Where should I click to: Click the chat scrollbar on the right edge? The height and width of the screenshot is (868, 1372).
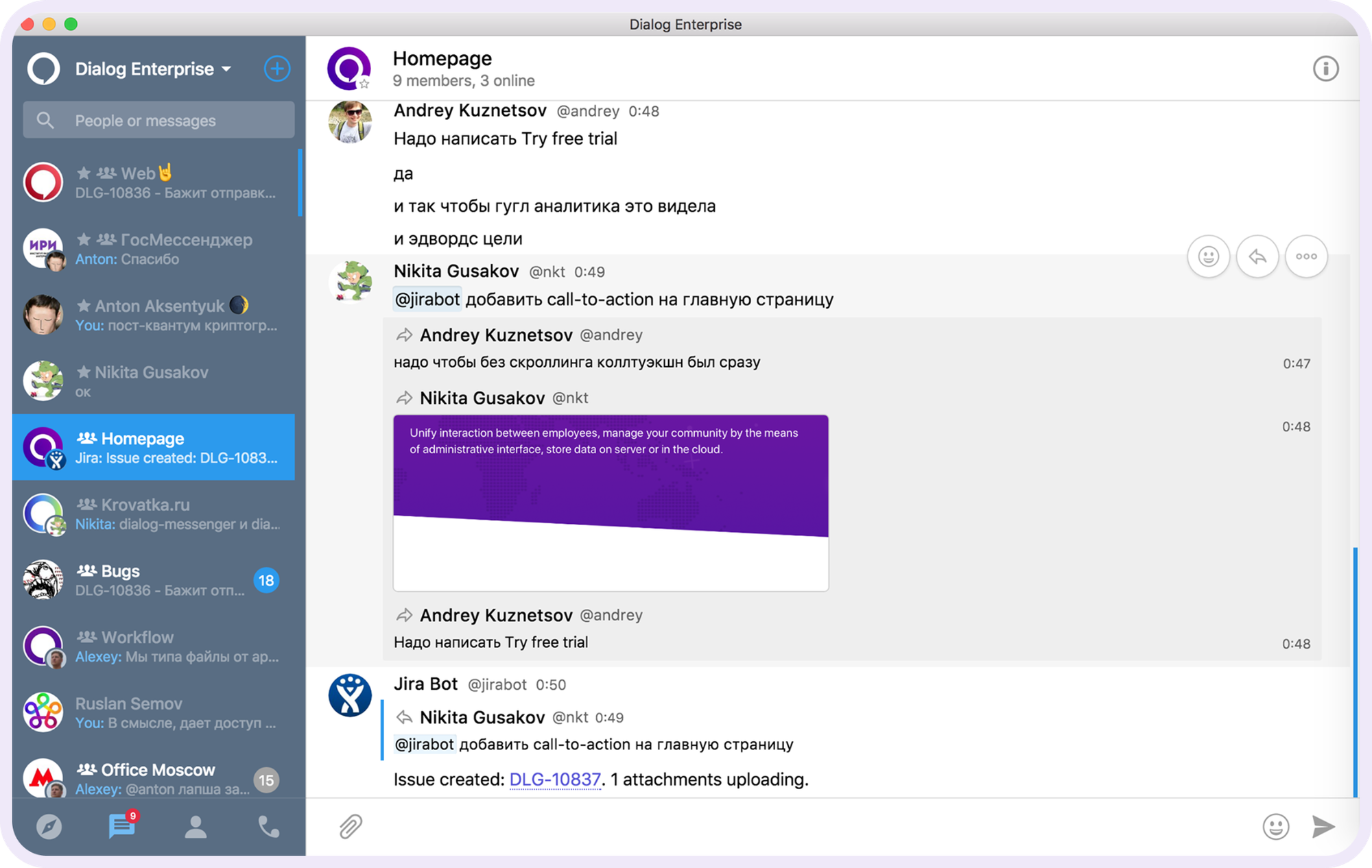[1356, 672]
